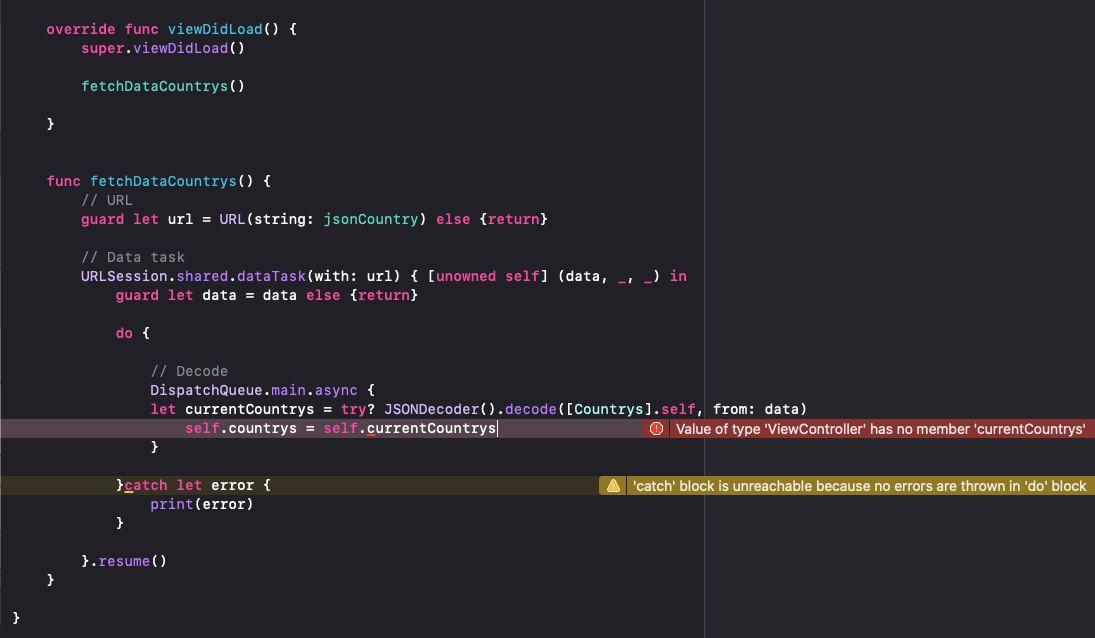The width and height of the screenshot is (1095, 638).
Task: Click 'fetchDataCountrys()' call inside viewDidLoad
Action: coord(163,86)
